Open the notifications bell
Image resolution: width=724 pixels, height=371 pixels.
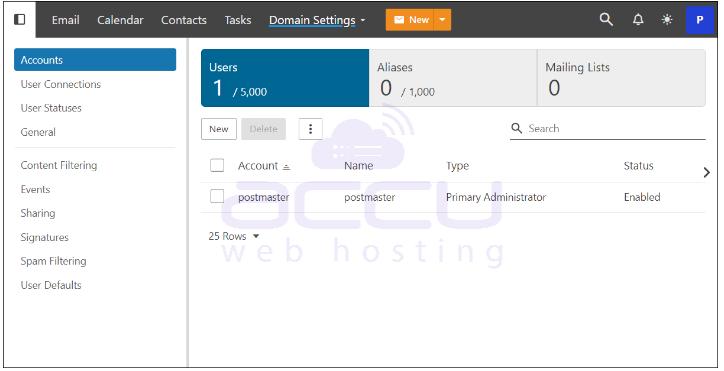(x=638, y=19)
